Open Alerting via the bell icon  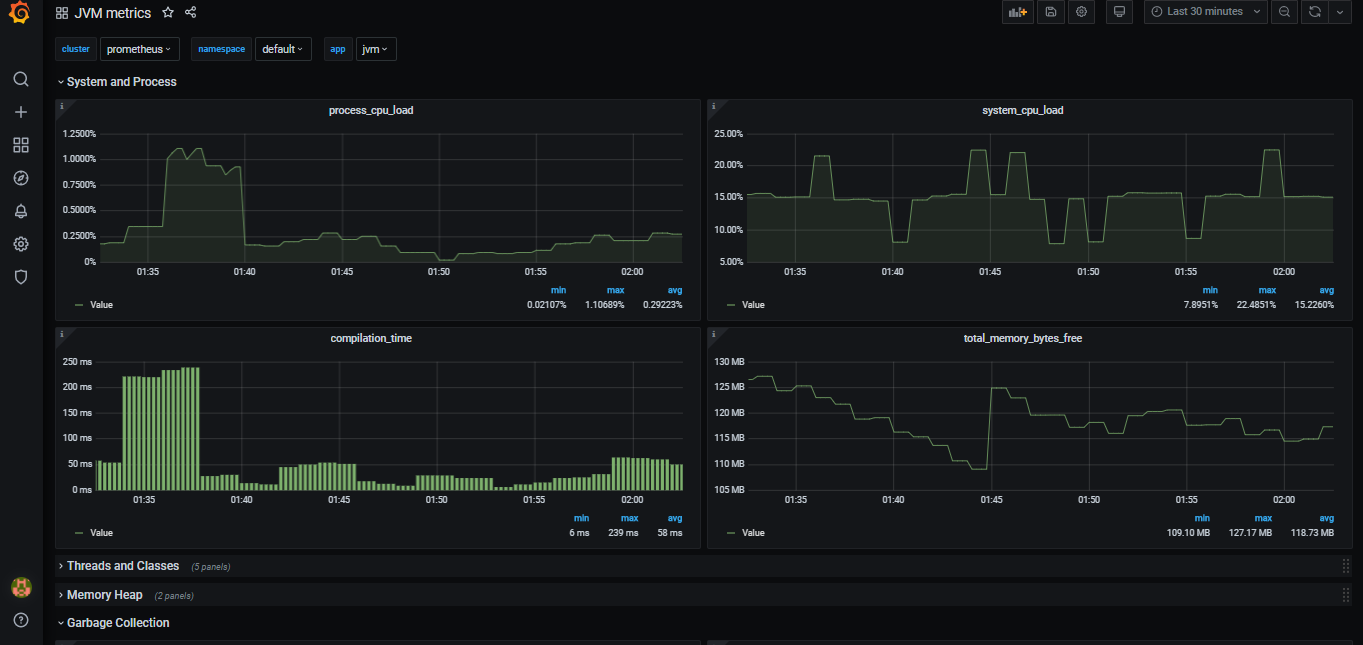coord(20,210)
